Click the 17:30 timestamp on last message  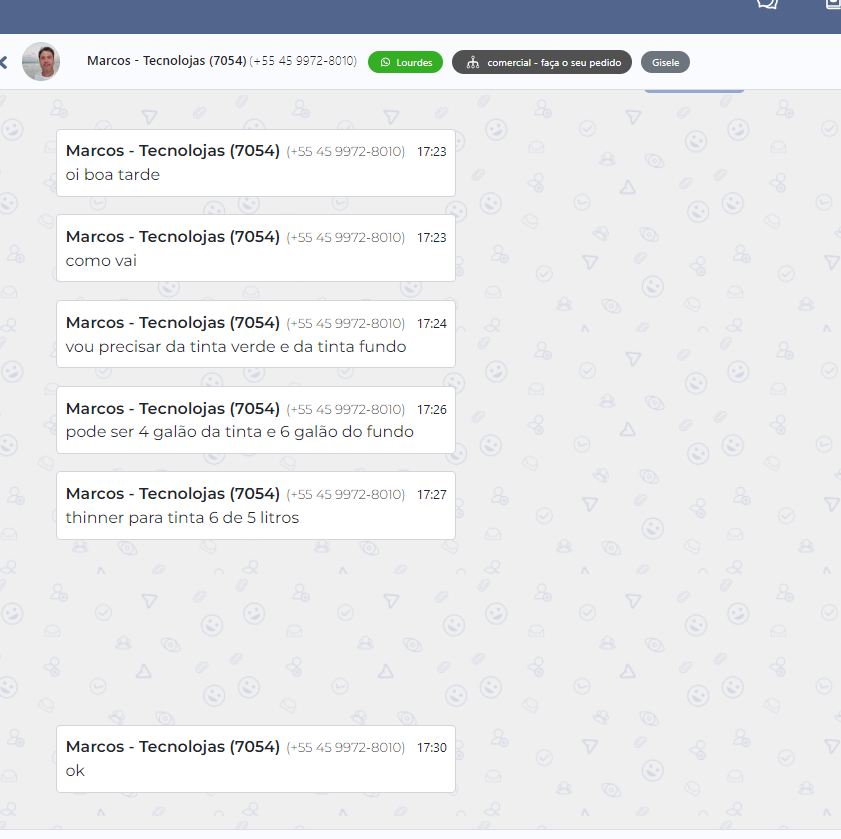(431, 748)
